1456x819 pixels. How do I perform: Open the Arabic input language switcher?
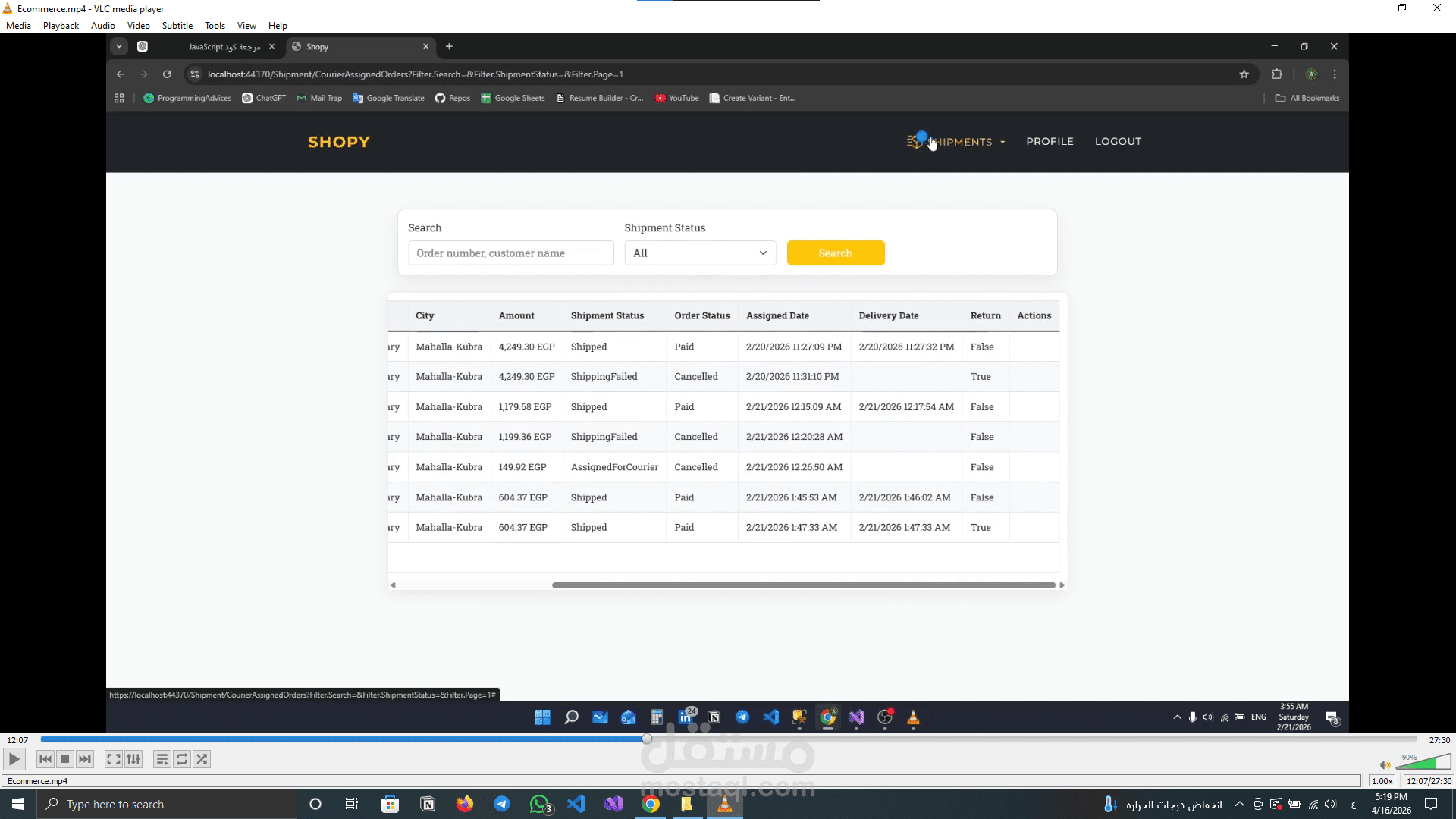point(1354,805)
